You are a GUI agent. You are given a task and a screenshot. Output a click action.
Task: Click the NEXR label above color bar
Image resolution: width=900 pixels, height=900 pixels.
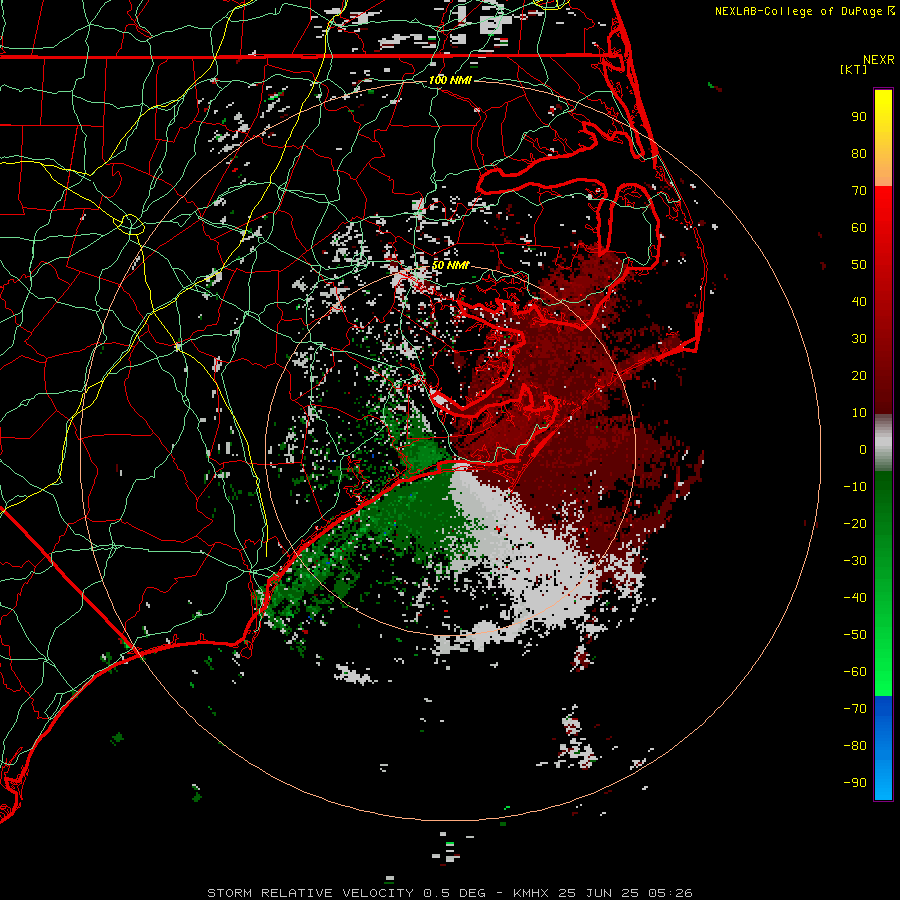pyautogui.click(x=879, y=60)
